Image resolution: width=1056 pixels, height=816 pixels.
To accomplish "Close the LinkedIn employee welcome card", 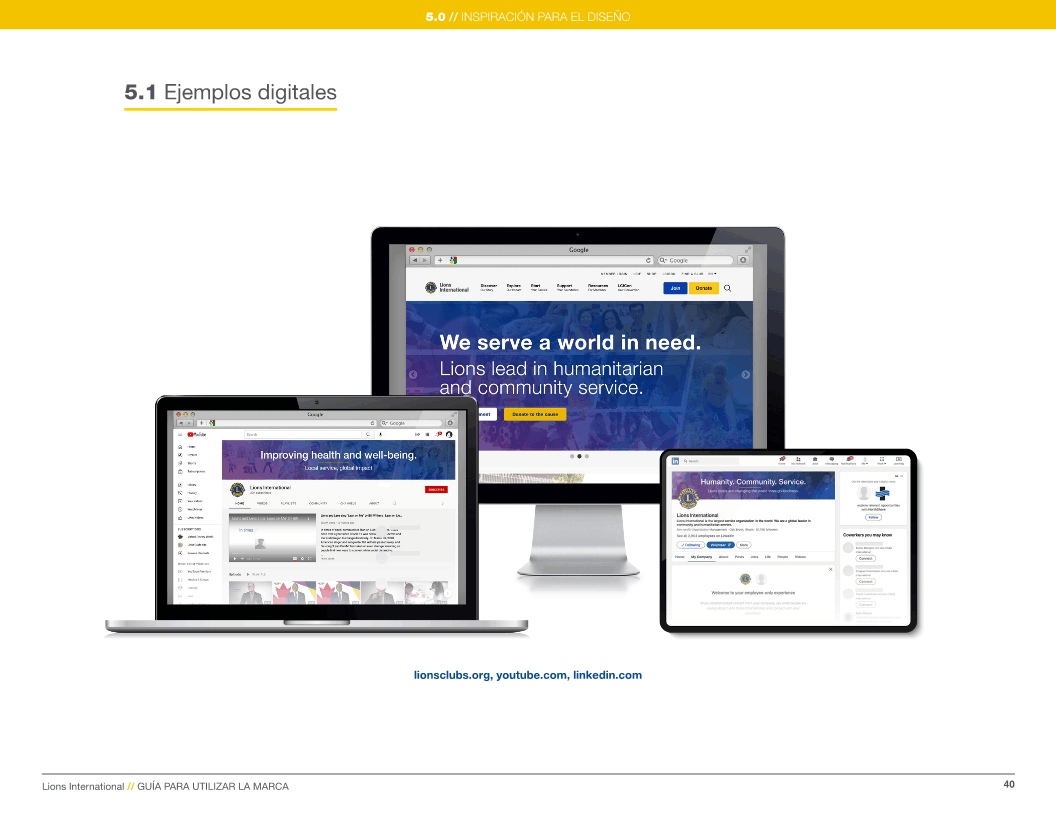I will (830, 570).
